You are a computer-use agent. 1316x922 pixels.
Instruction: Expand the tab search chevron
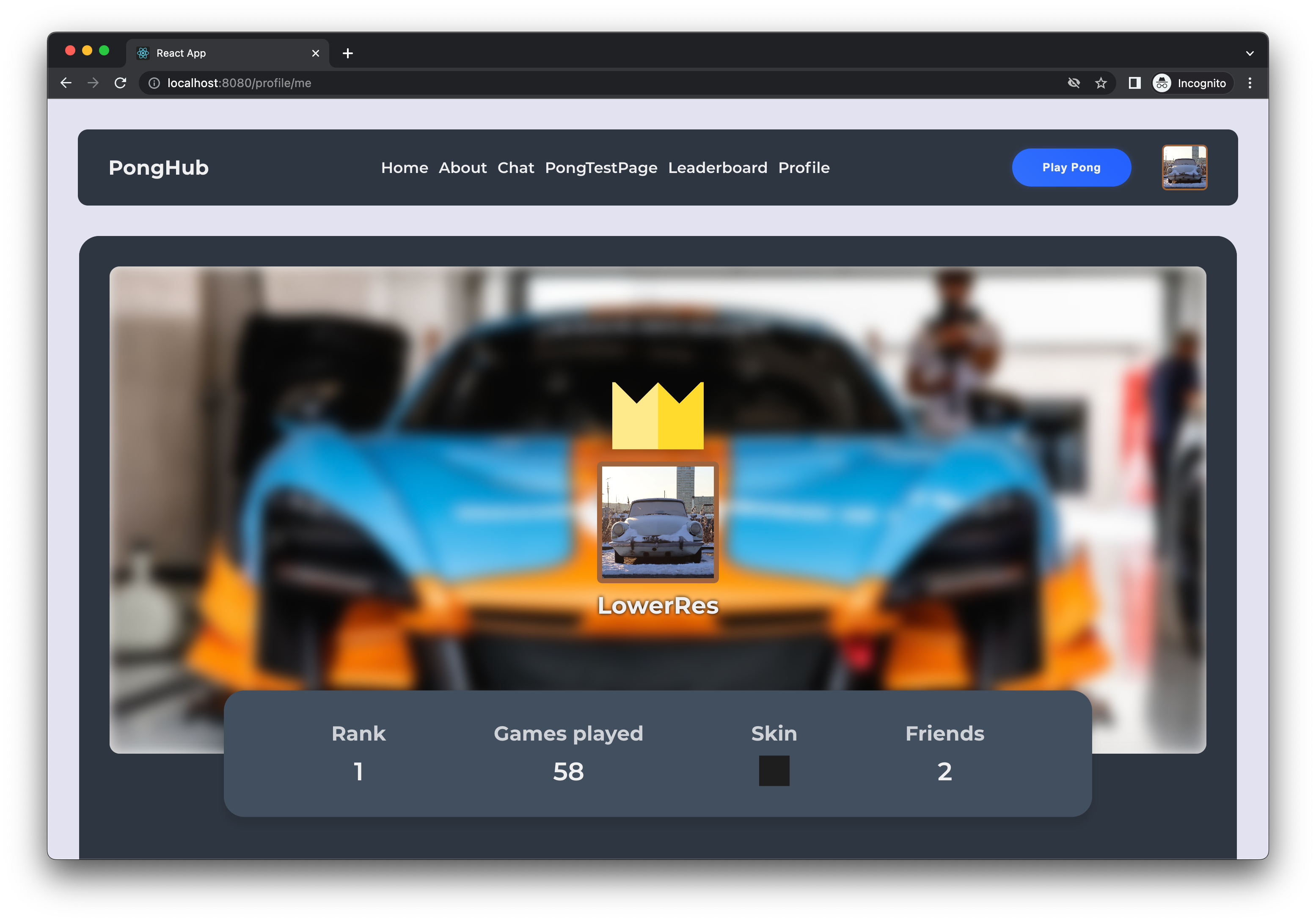pos(1250,53)
